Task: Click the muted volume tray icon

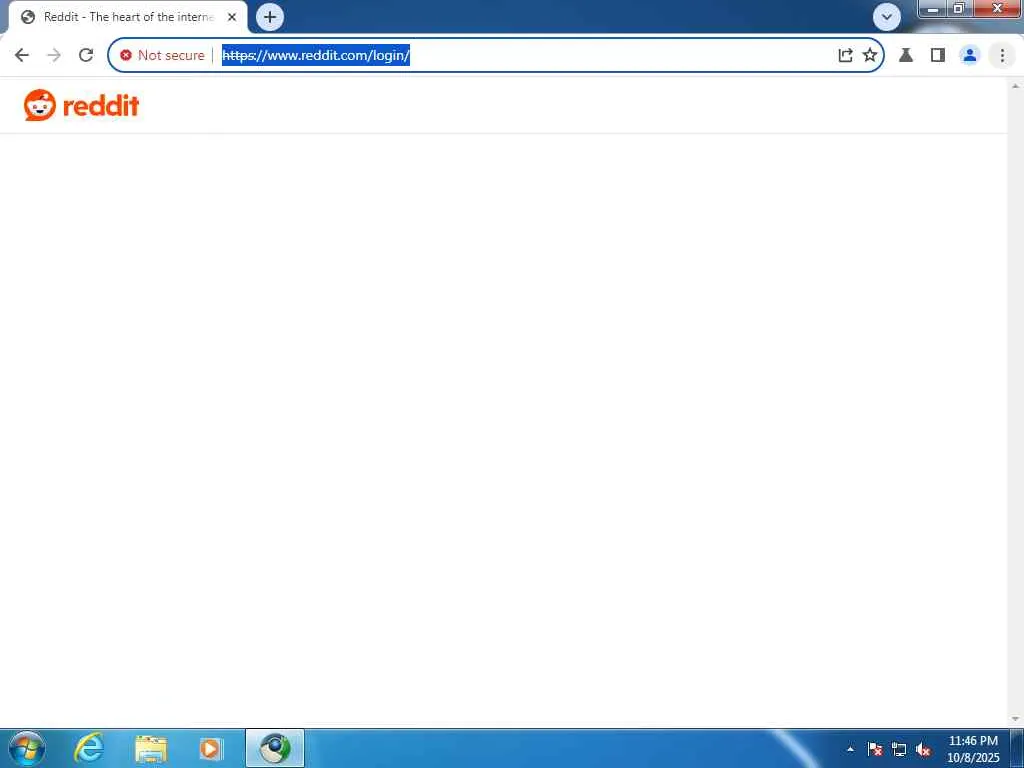Action: pyautogui.click(x=923, y=749)
